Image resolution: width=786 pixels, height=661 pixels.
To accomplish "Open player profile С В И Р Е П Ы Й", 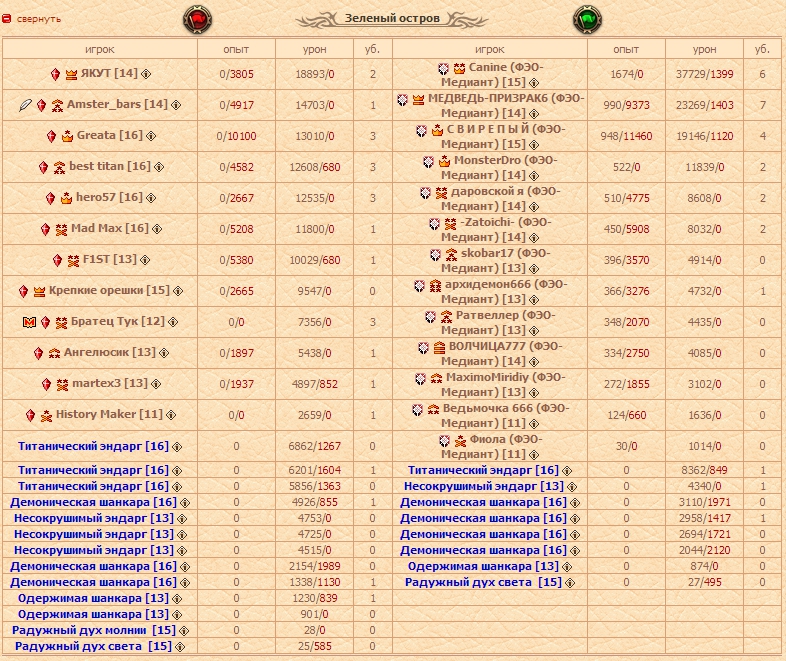I will point(503,137).
